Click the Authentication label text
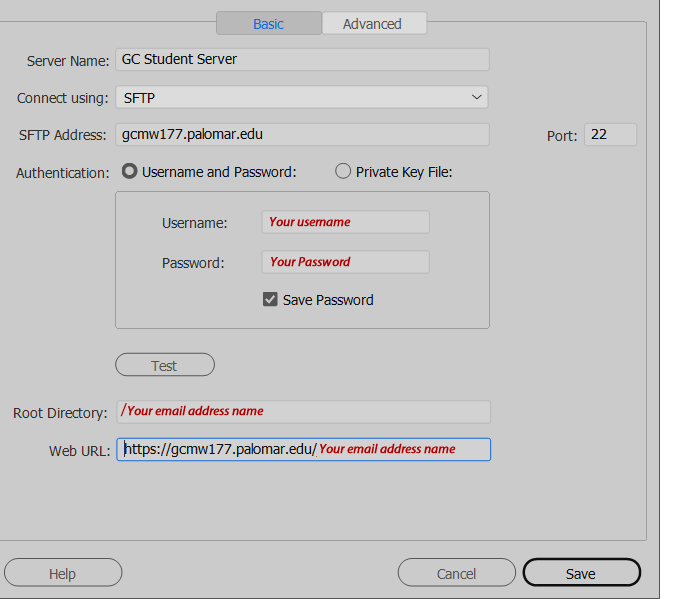Image resolution: width=675 pixels, height=599 pixels. tap(63, 173)
